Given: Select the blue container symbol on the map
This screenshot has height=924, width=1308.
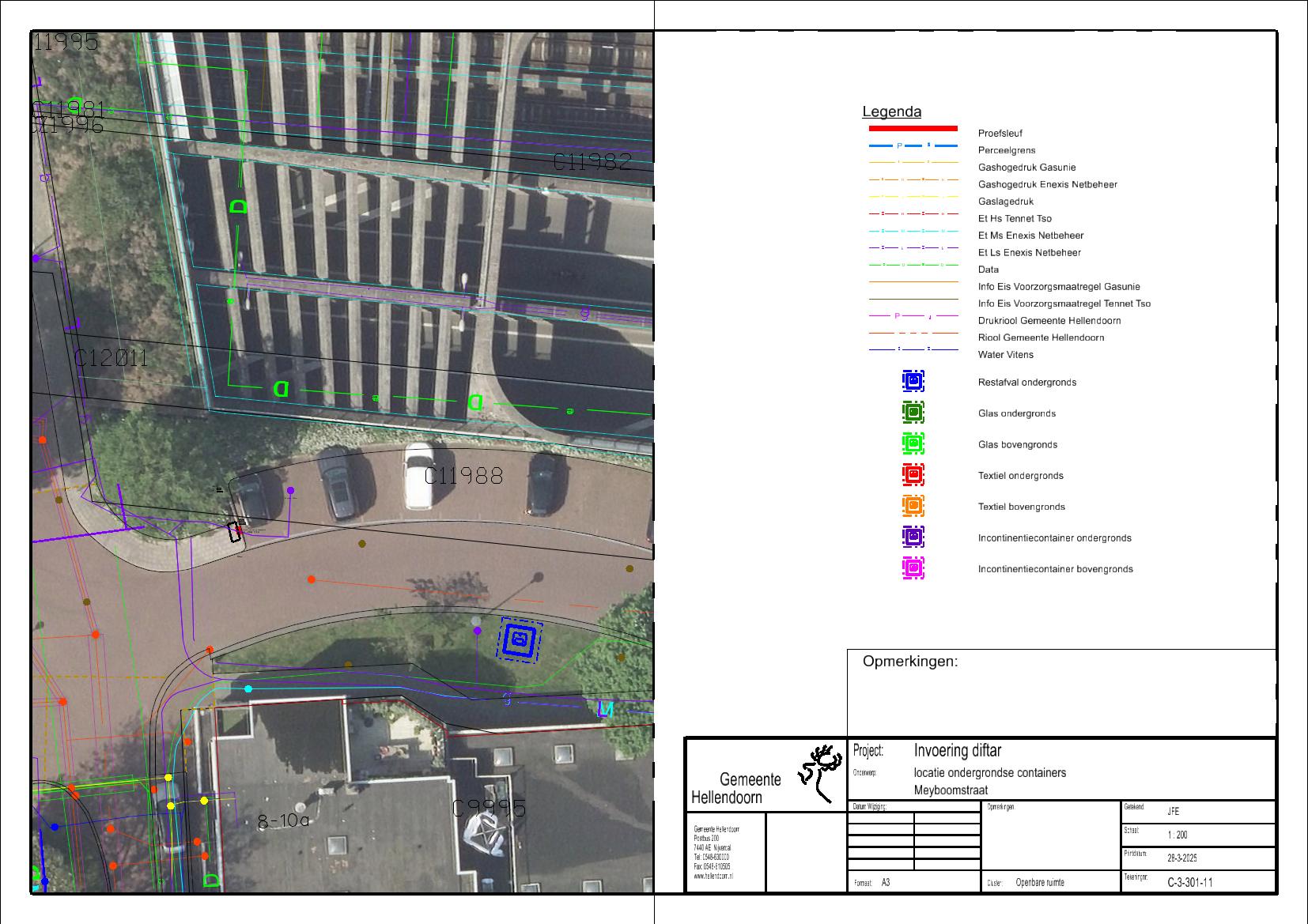Looking at the screenshot, I should pyautogui.click(x=519, y=639).
